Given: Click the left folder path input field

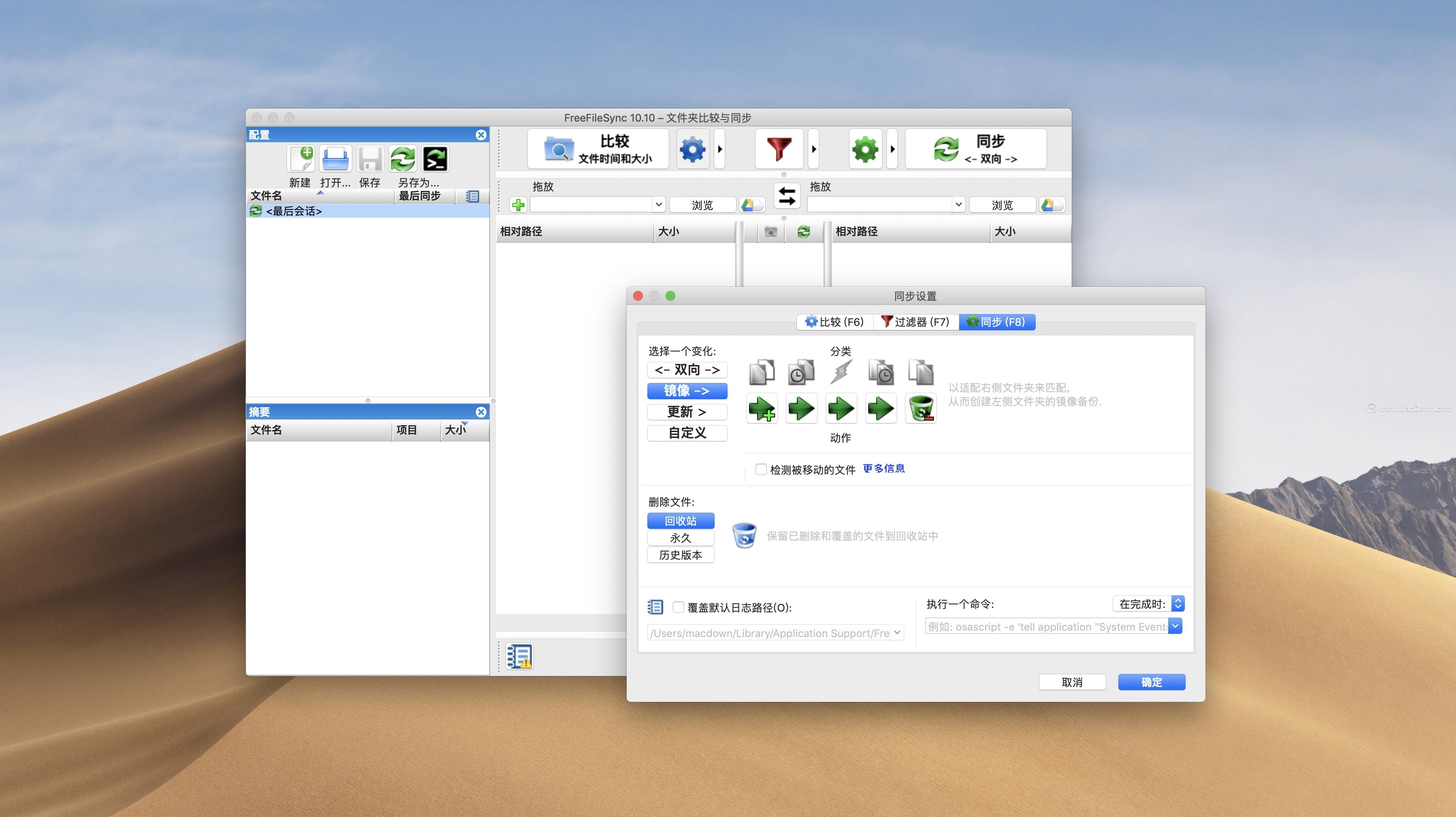Looking at the screenshot, I should tap(591, 205).
